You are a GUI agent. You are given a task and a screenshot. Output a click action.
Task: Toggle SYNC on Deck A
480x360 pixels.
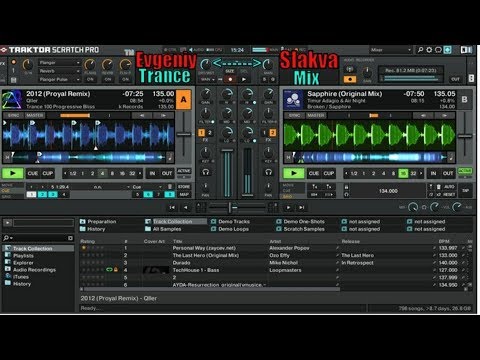(x=14, y=115)
